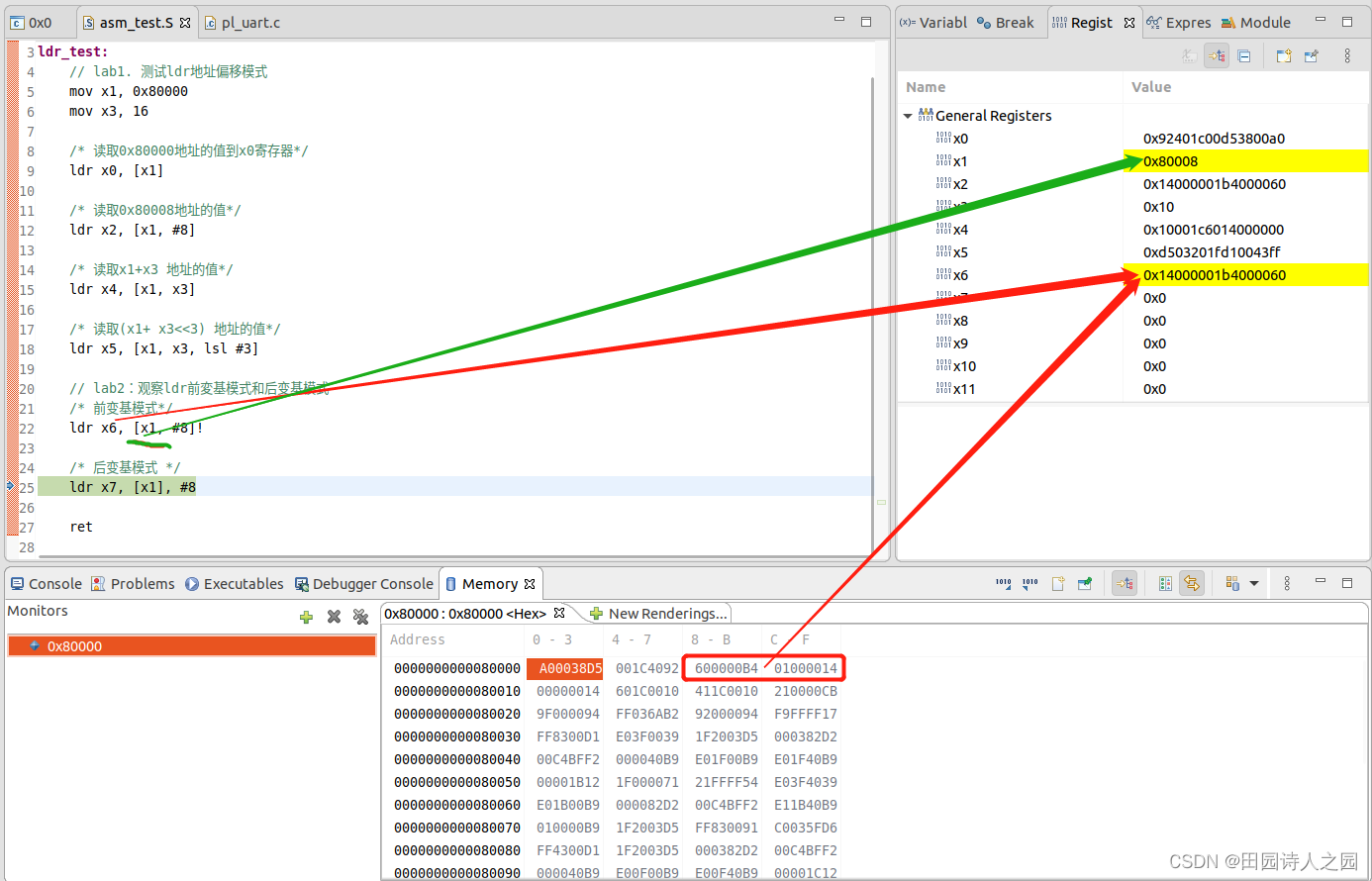Add a memory monitor with plus icon

tap(306, 617)
